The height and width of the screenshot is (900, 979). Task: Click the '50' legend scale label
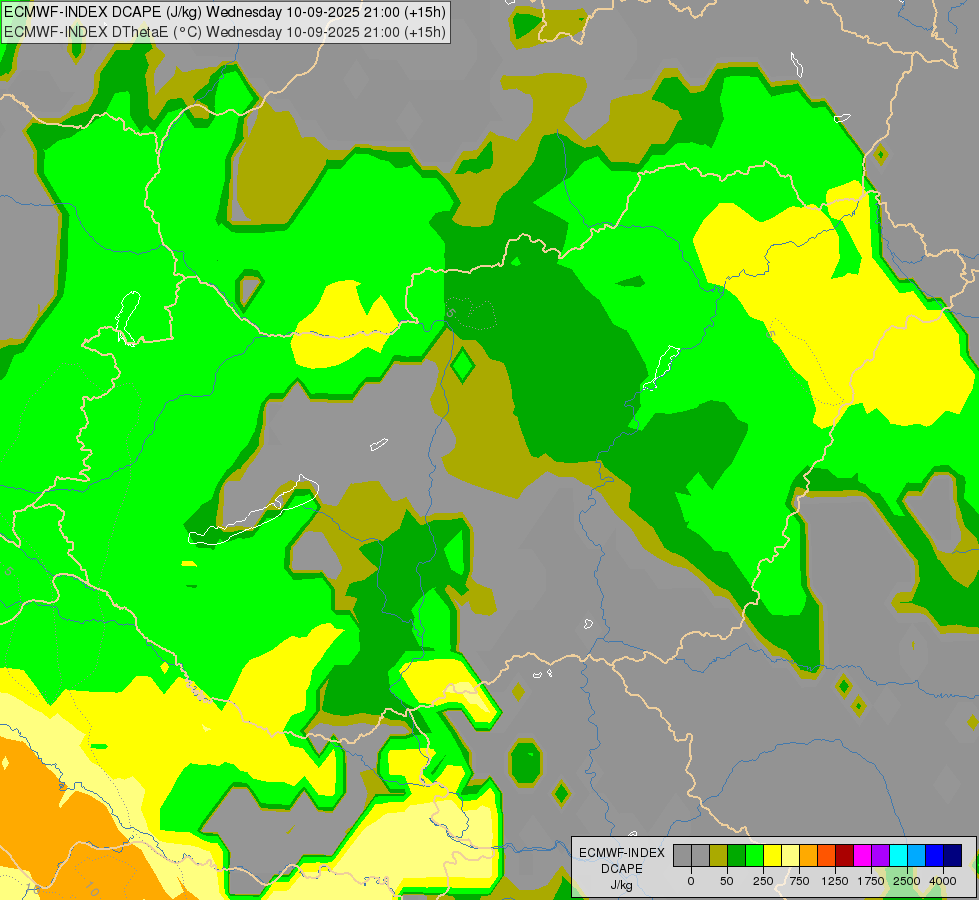pos(727,881)
